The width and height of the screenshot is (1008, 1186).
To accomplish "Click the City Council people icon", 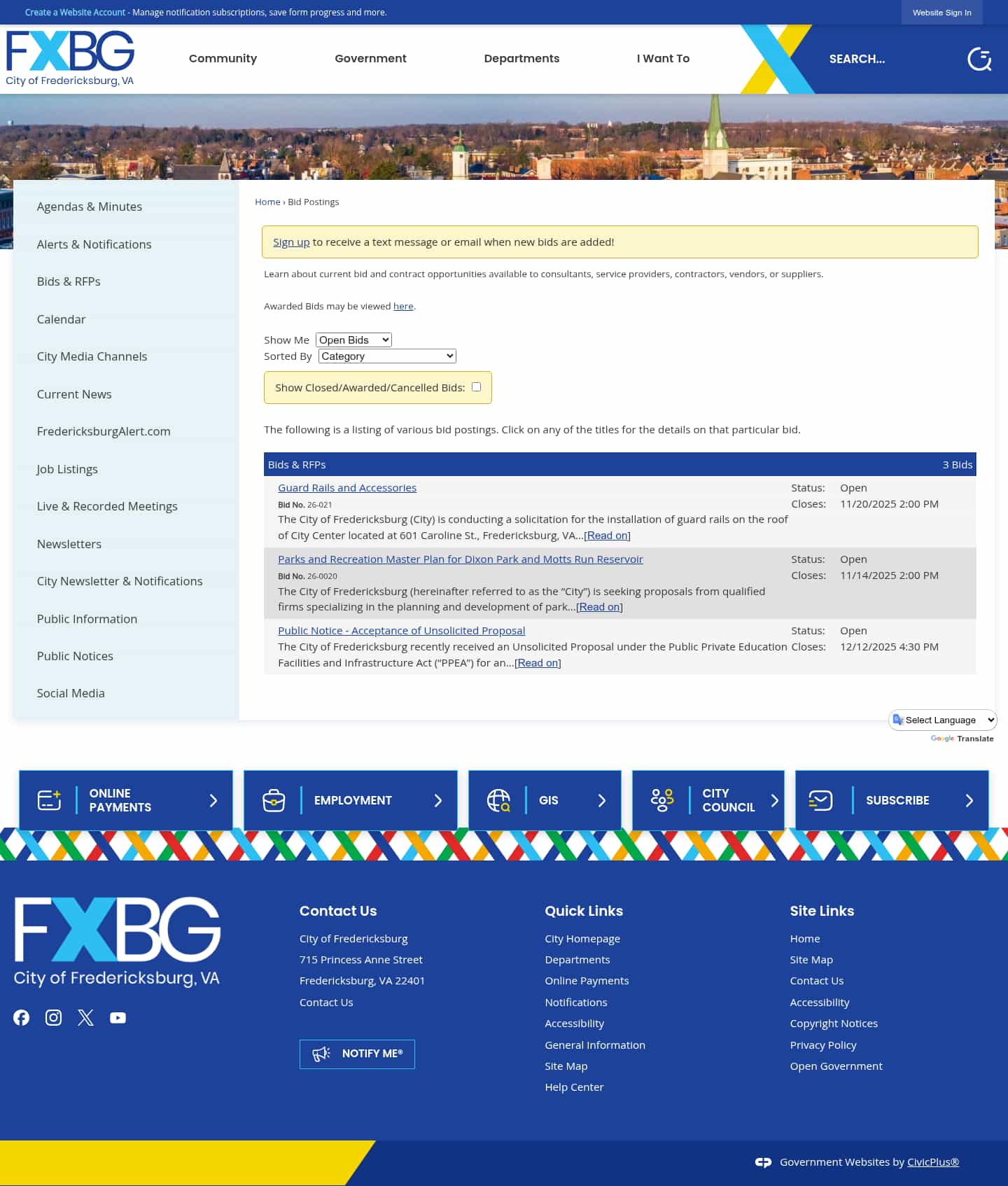I will (662, 800).
